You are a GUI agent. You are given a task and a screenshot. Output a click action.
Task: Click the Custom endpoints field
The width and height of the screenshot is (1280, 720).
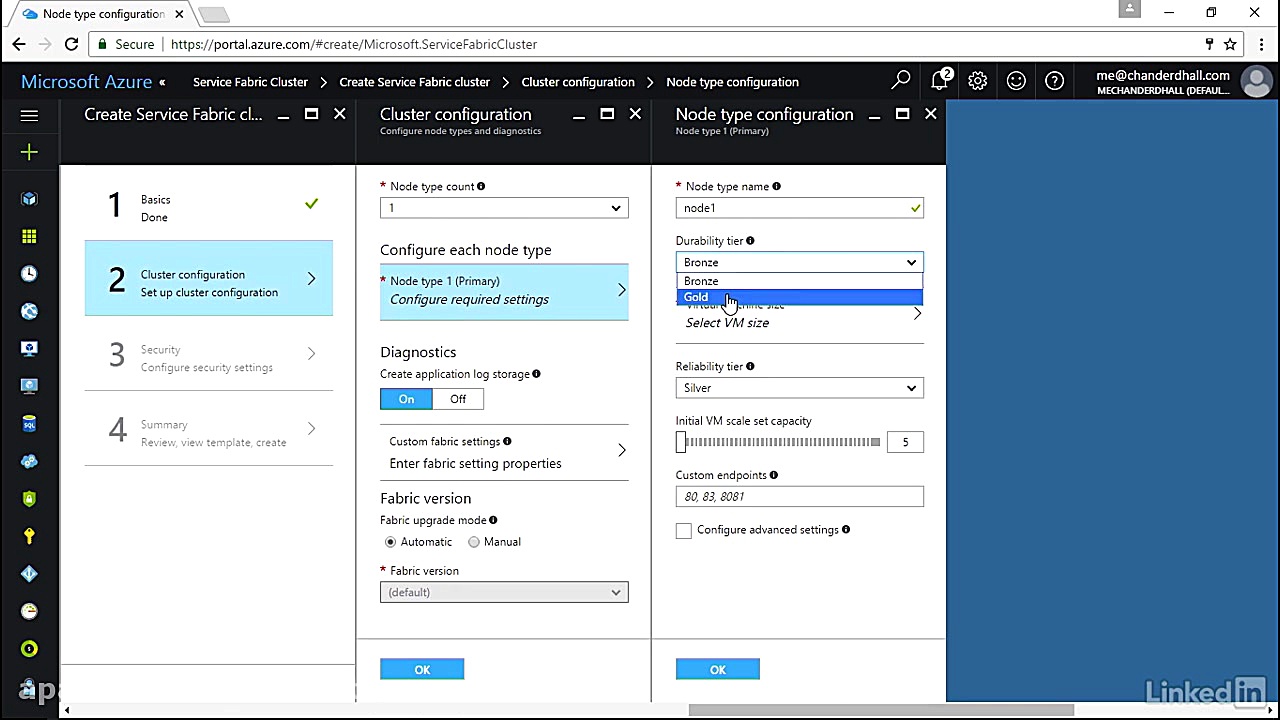(x=799, y=497)
